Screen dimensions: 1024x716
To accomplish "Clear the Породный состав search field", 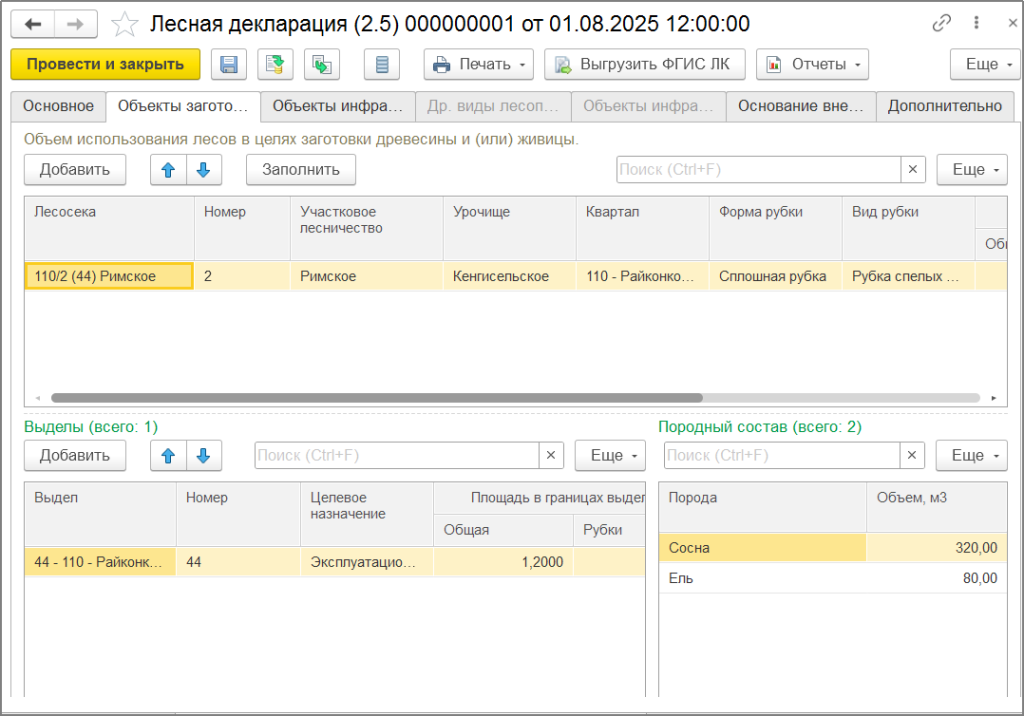I will coord(912,455).
